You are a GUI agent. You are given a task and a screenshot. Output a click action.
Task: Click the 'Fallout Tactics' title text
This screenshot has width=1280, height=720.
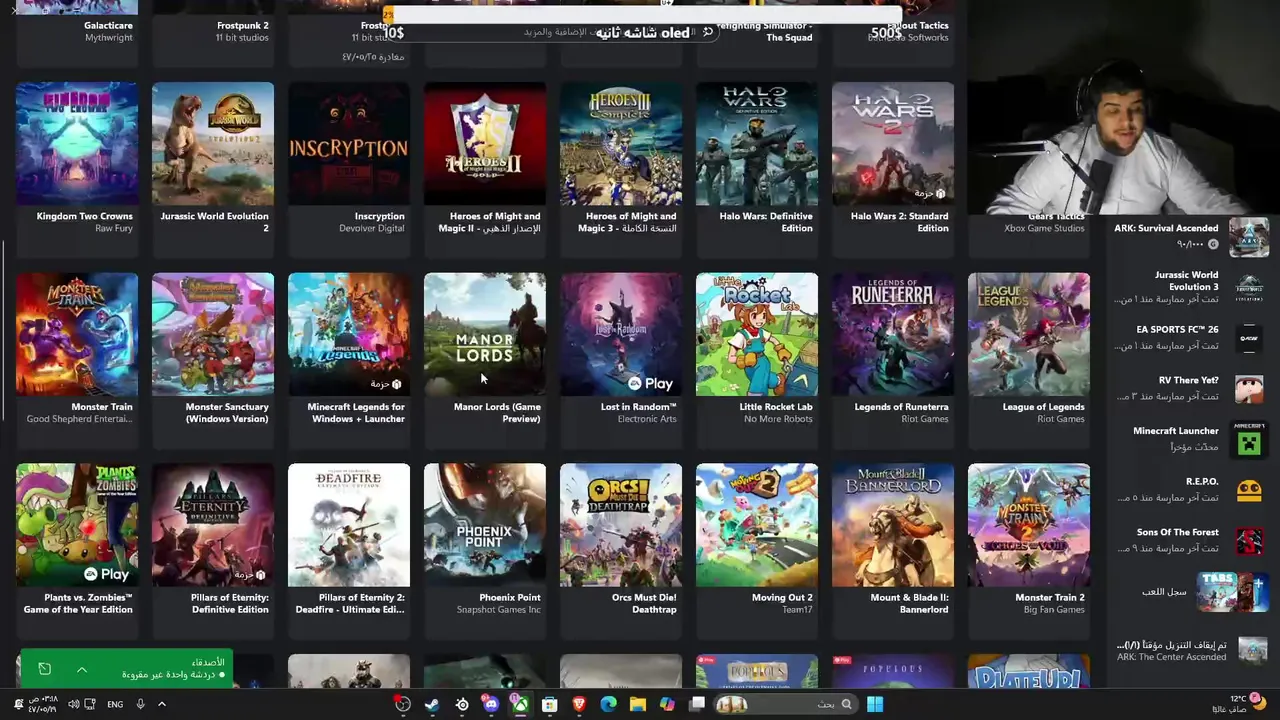[917, 26]
